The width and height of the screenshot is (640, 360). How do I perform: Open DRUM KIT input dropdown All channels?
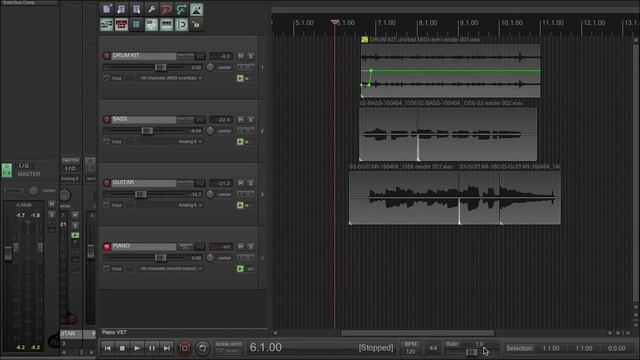pos(171,78)
